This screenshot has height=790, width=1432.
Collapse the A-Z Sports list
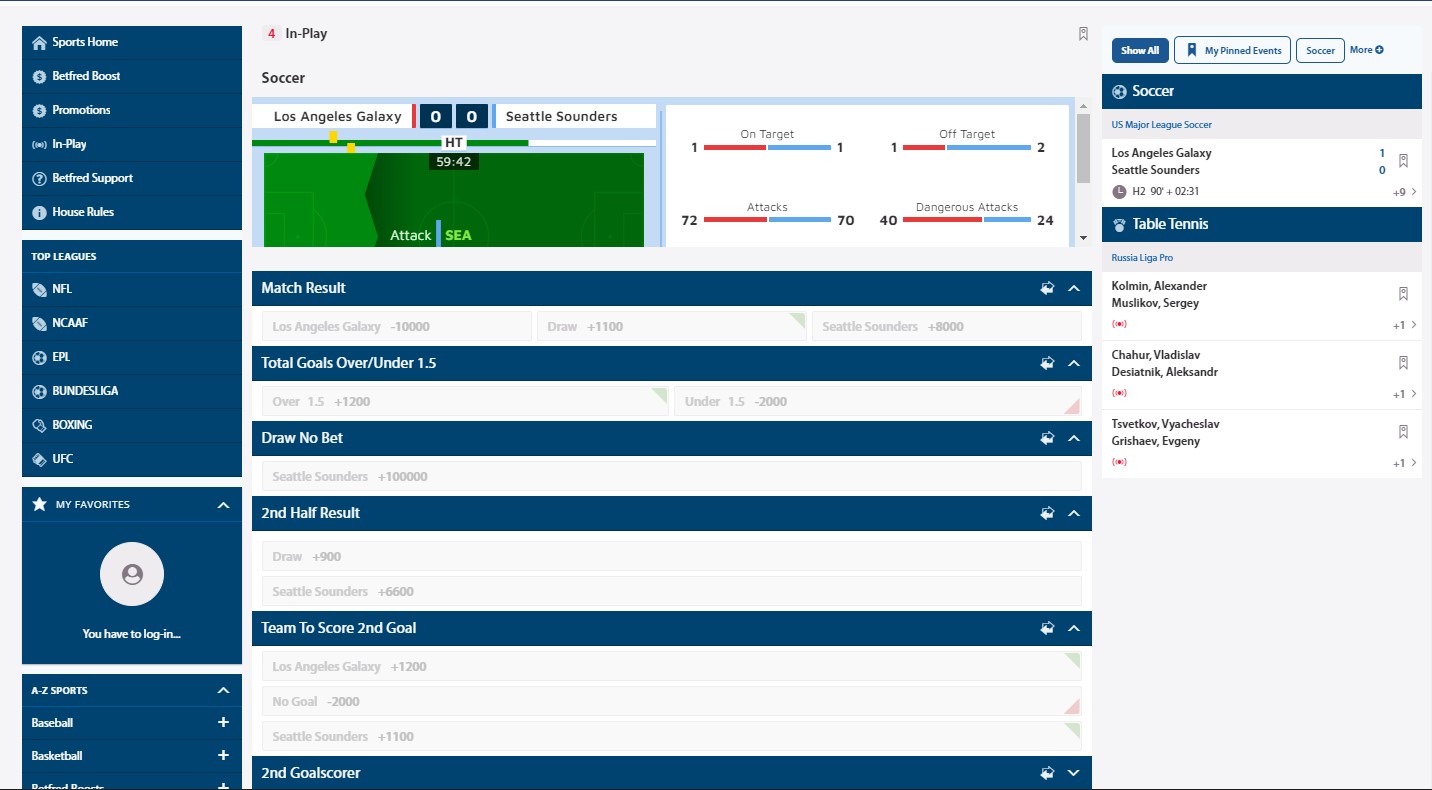pyautogui.click(x=223, y=690)
